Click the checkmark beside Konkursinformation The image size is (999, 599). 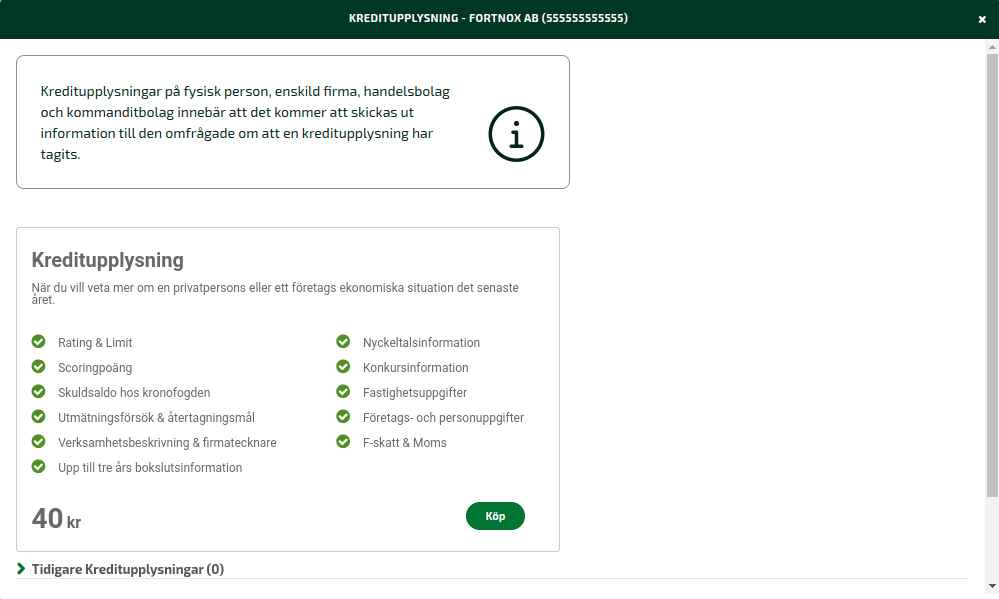point(343,366)
